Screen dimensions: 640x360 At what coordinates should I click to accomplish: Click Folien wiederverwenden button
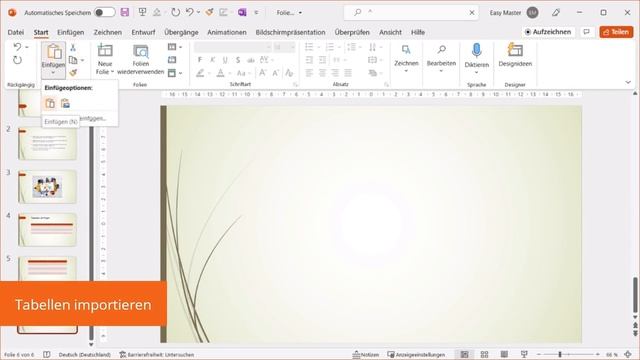(141, 59)
